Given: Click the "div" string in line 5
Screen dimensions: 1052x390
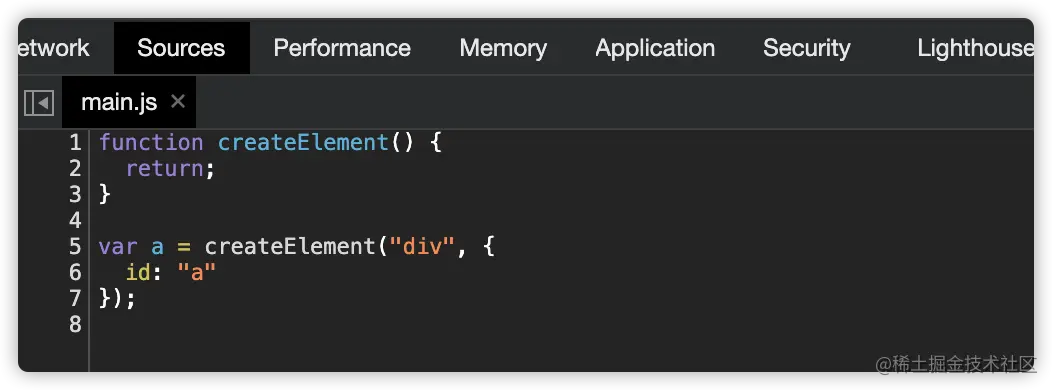Looking at the screenshot, I should (x=422, y=246).
